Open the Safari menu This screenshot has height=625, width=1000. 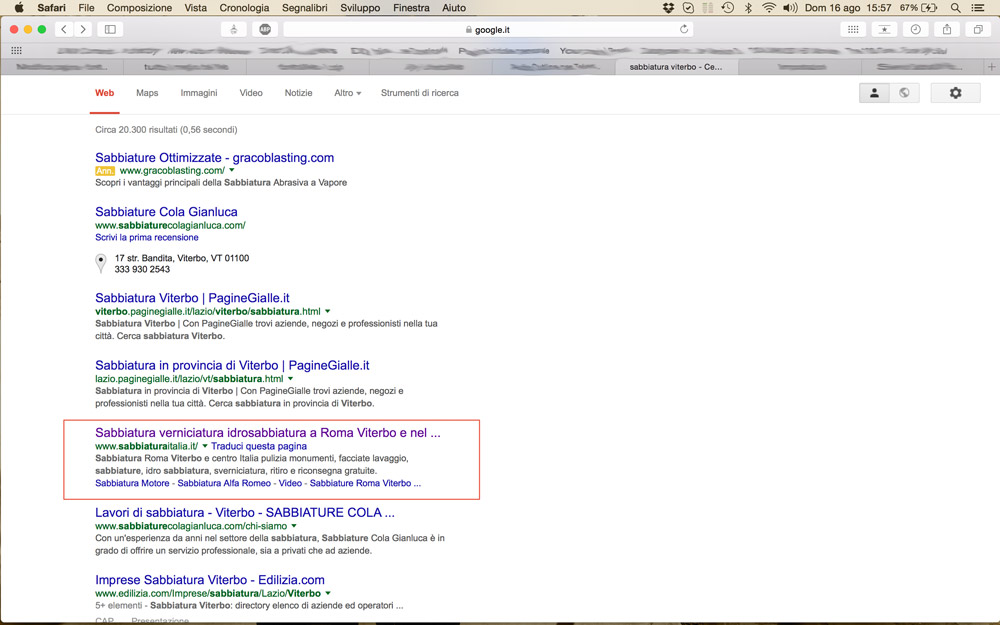point(52,8)
